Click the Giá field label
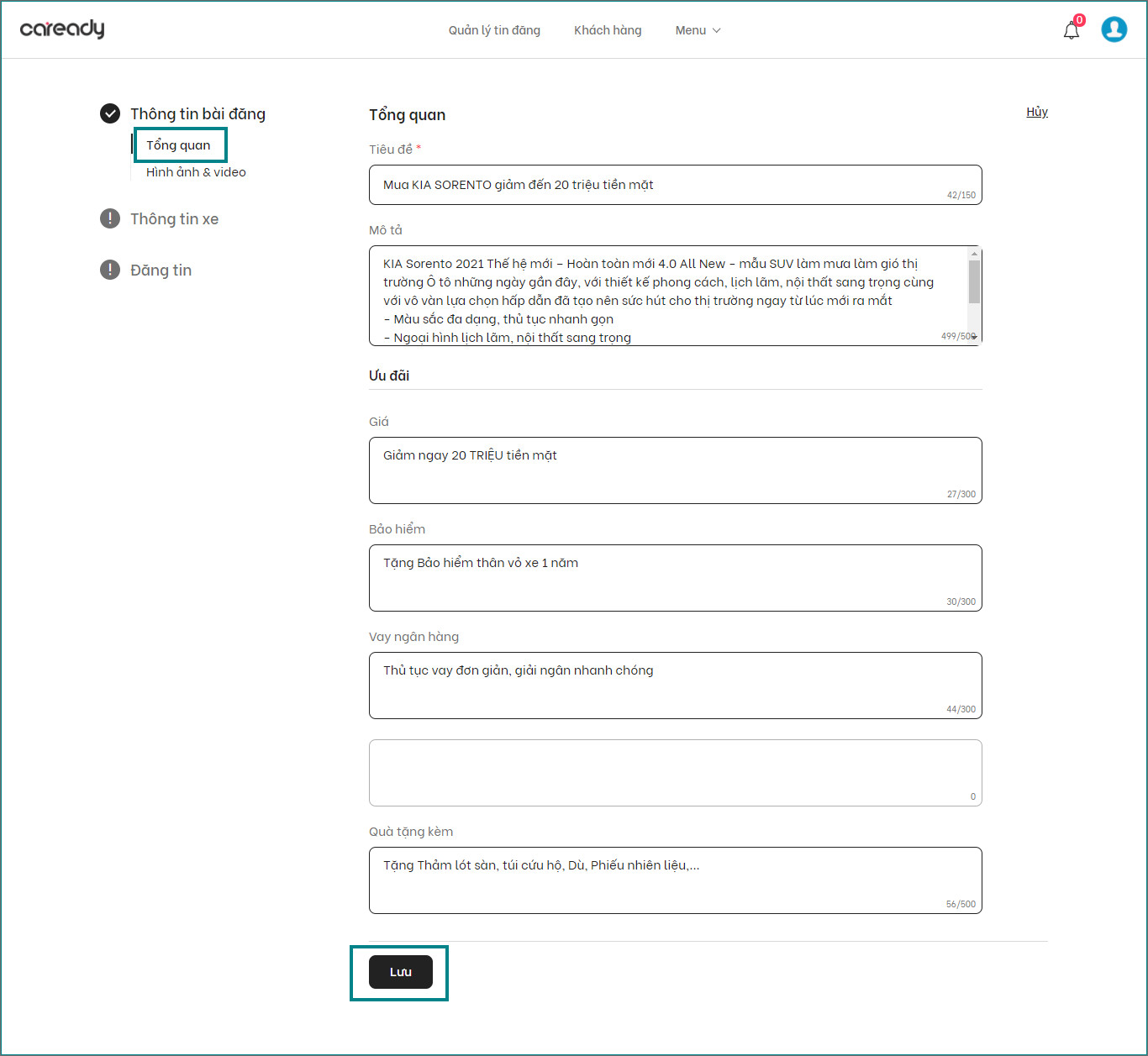The height and width of the screenshot is (1056, 1148). point(379,422)
